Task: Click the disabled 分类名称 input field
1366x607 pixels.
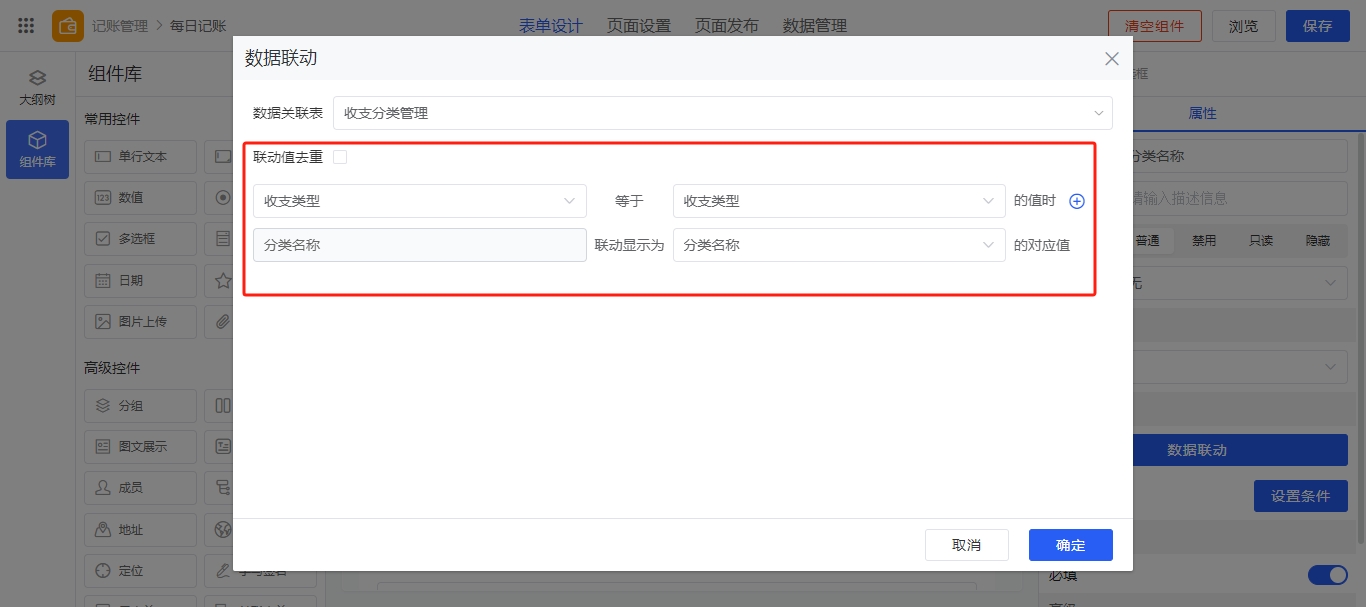Action: [419, 245]
